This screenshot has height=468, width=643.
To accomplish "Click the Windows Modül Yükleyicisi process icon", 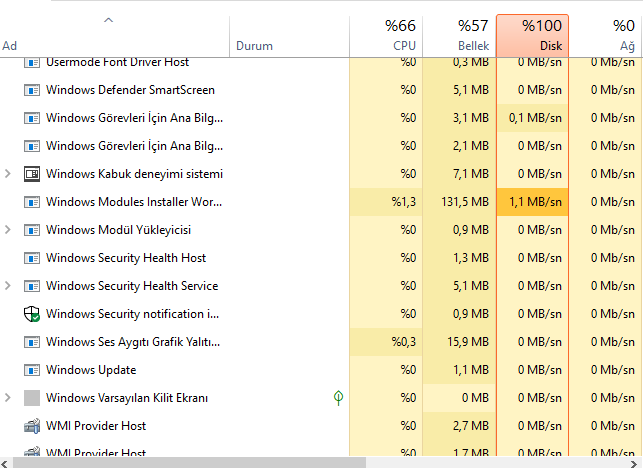I will click(x=31, y=230).
